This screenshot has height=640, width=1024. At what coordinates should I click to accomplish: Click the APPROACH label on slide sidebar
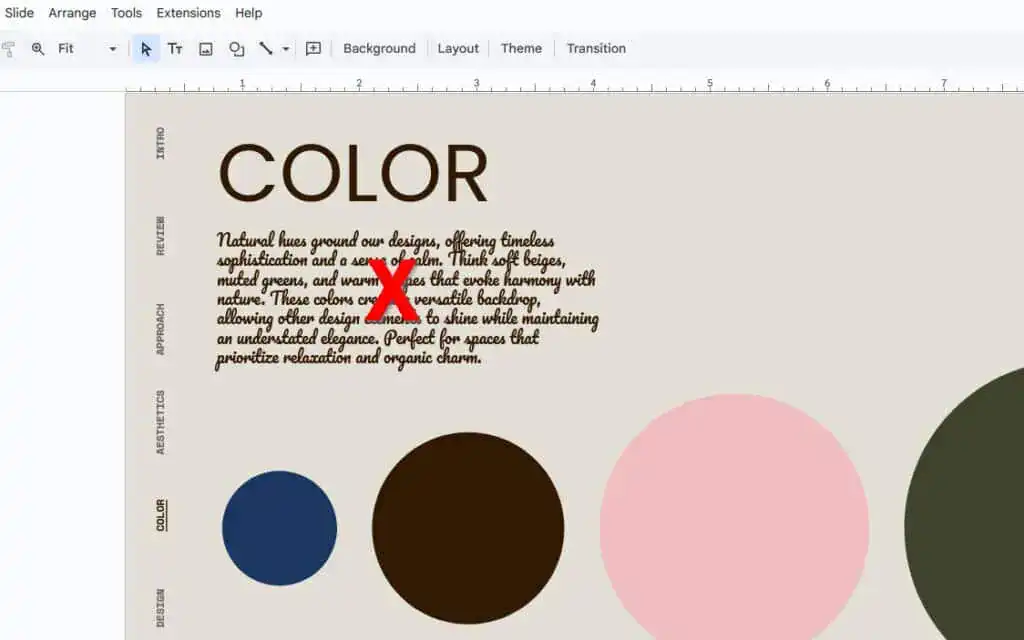pyautogui.click(x=161, y=329)
